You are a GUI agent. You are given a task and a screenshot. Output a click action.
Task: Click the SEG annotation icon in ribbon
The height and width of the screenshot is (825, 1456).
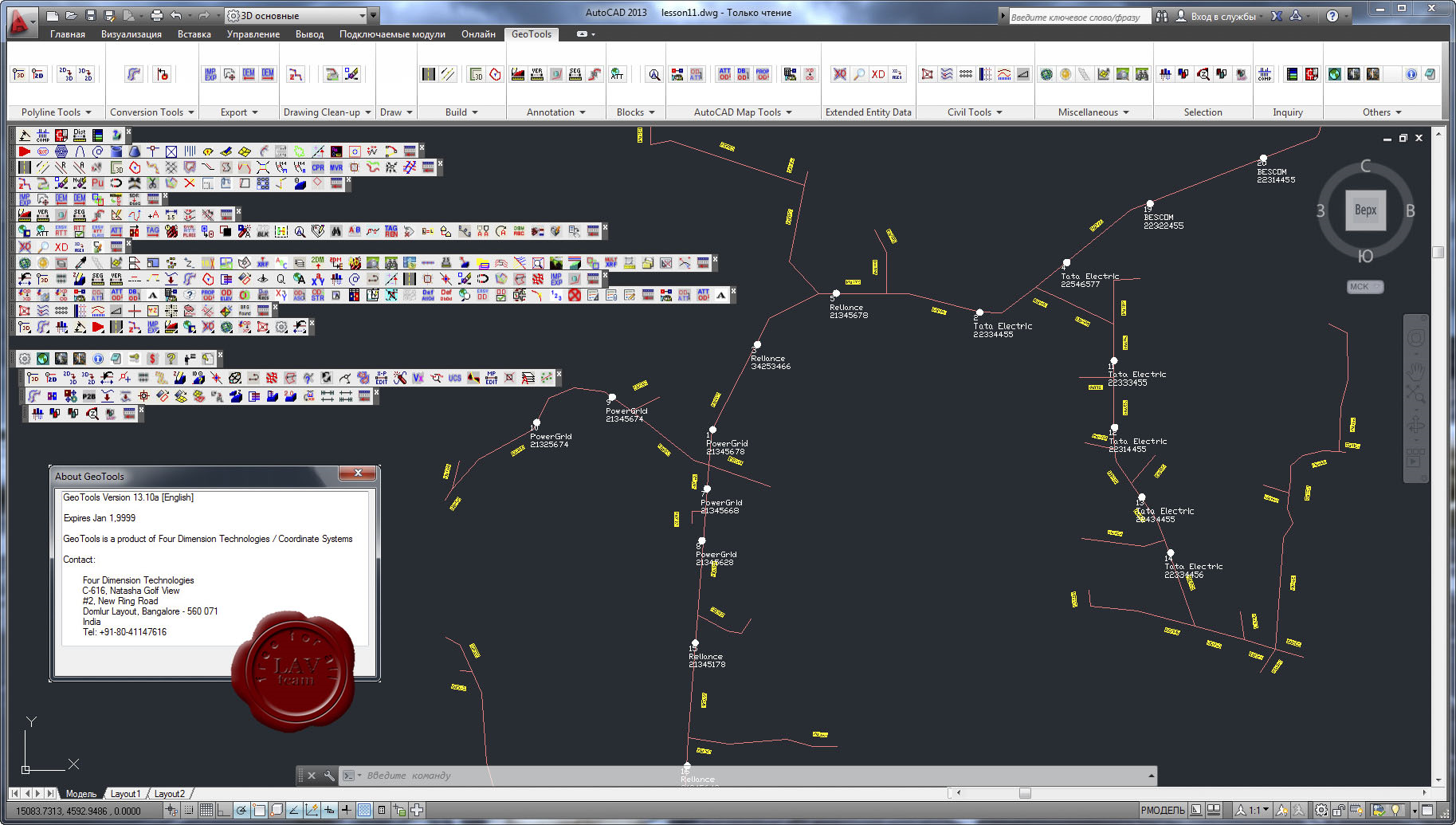click(x=575, y=74)
